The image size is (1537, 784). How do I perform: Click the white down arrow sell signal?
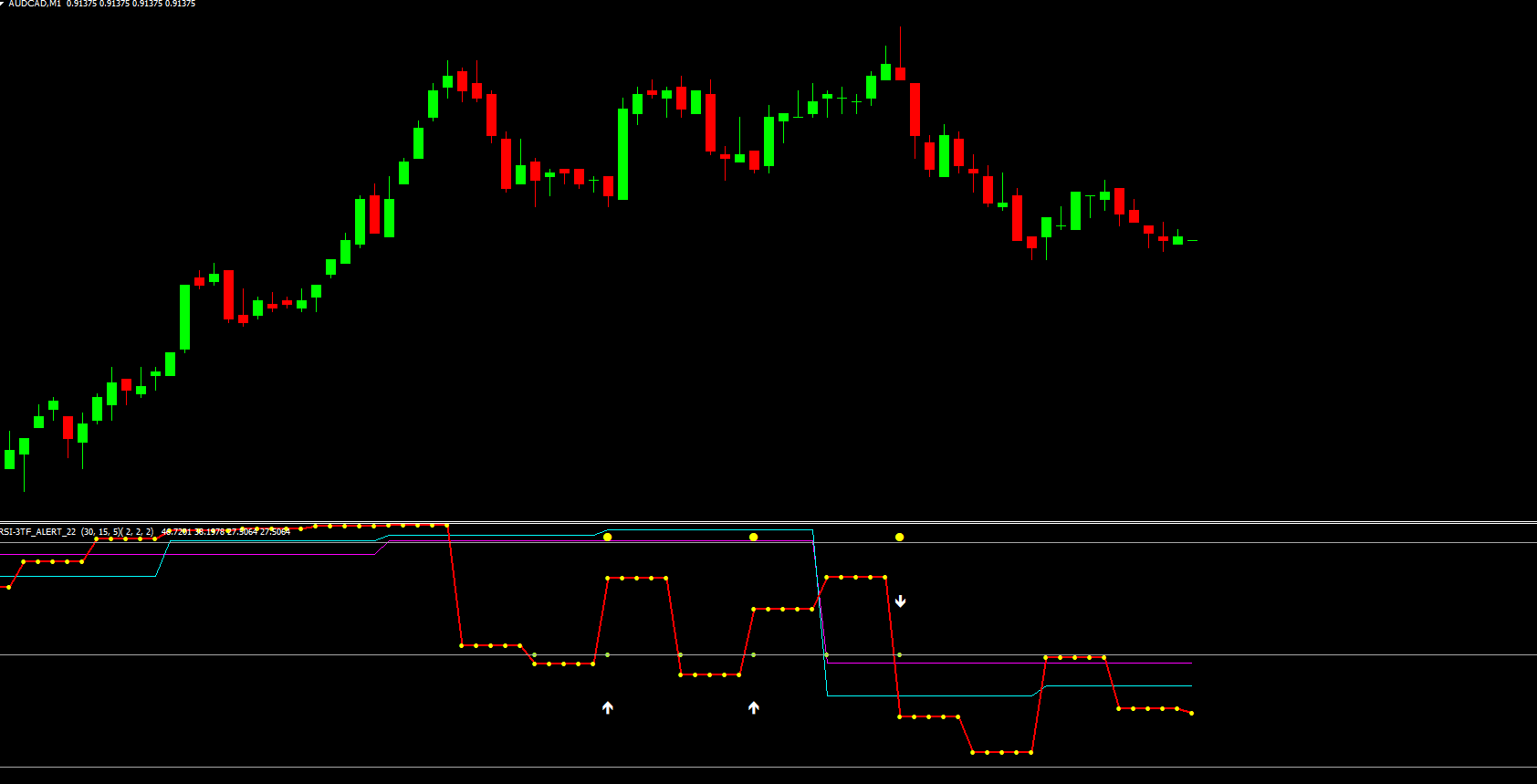pyautogui.click(x=901, y=601)
